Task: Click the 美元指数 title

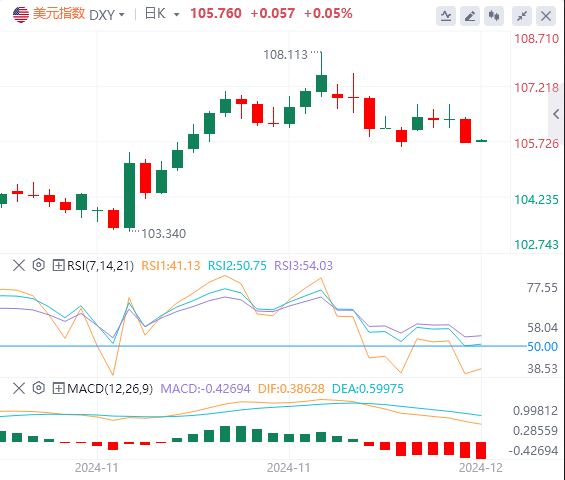Action: [x=59, y=14]
